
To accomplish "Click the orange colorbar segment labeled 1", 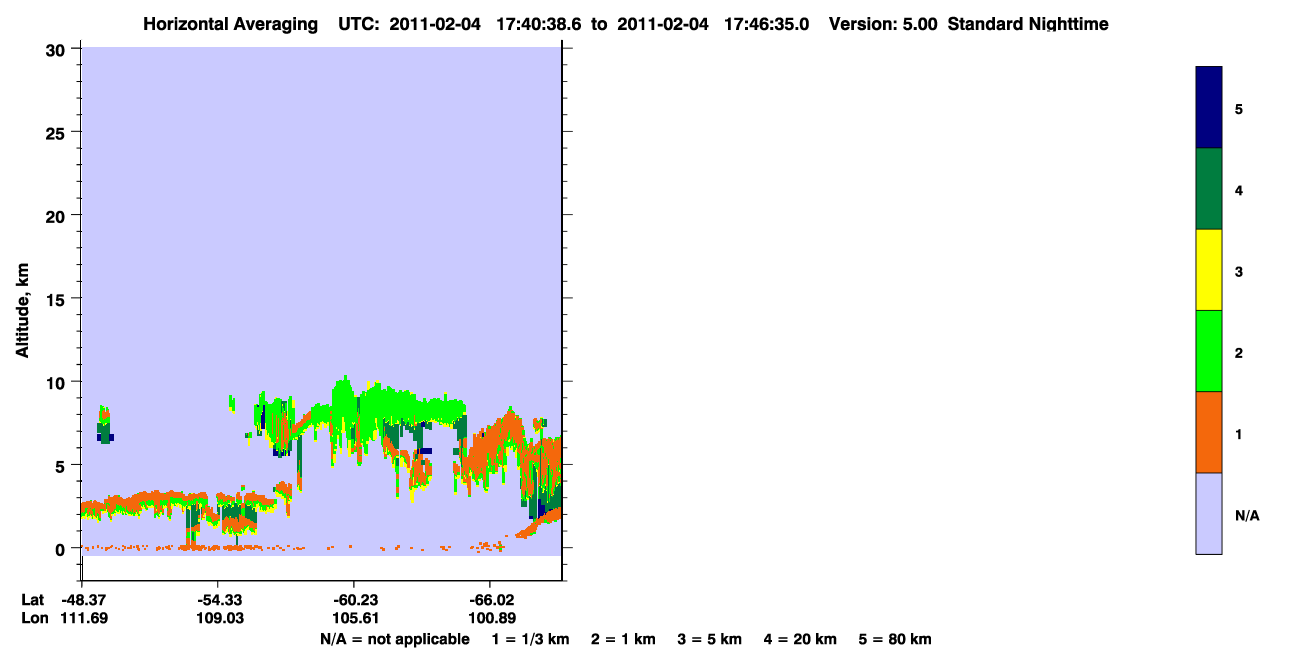I will 1209,432.
